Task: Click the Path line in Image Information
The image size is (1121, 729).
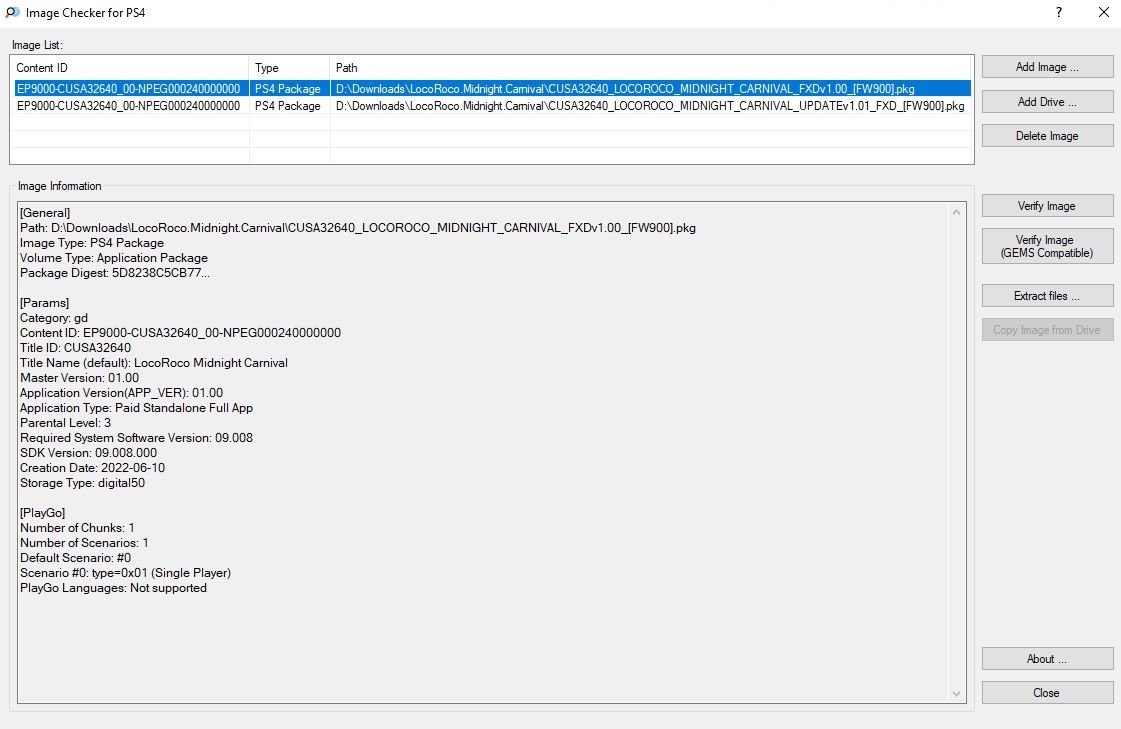Action: (x=357, y=228)
